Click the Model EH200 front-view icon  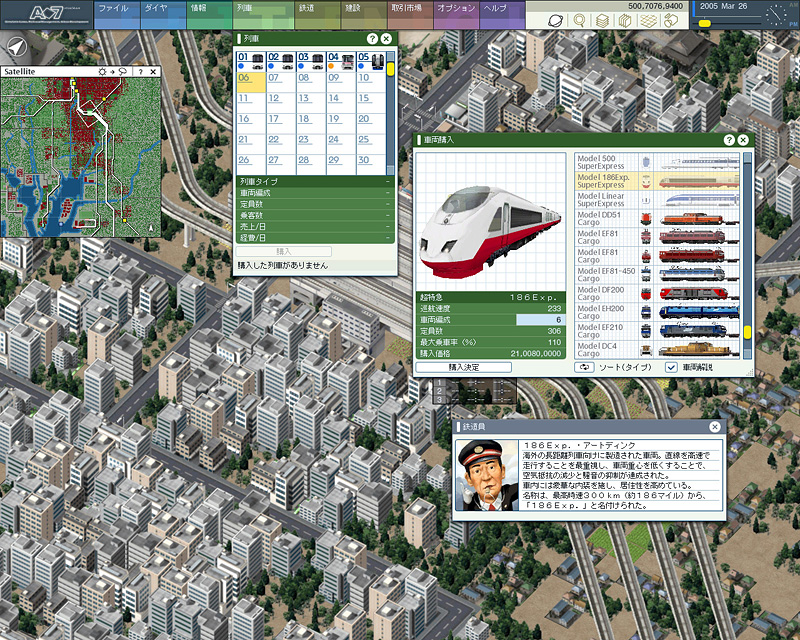point(646,312)
